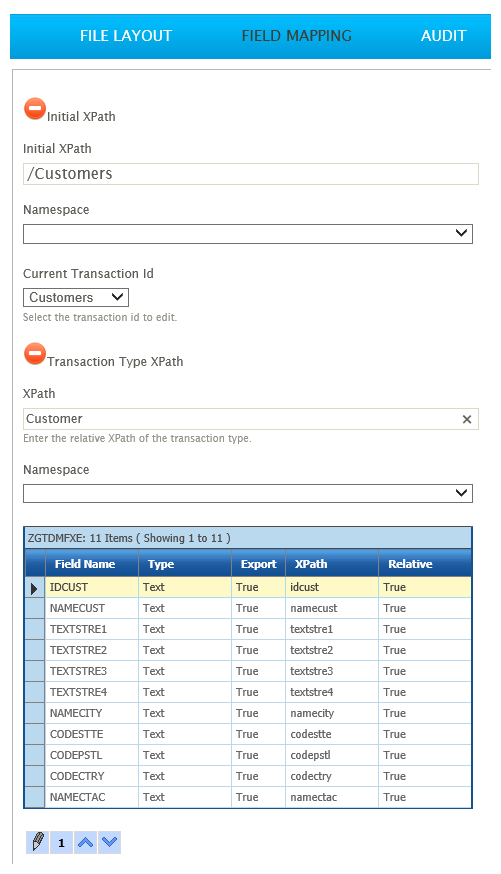This screenshot has height=874, width=501.
Task: Open the first Namespace dropdown
Action: coord(247,234)
